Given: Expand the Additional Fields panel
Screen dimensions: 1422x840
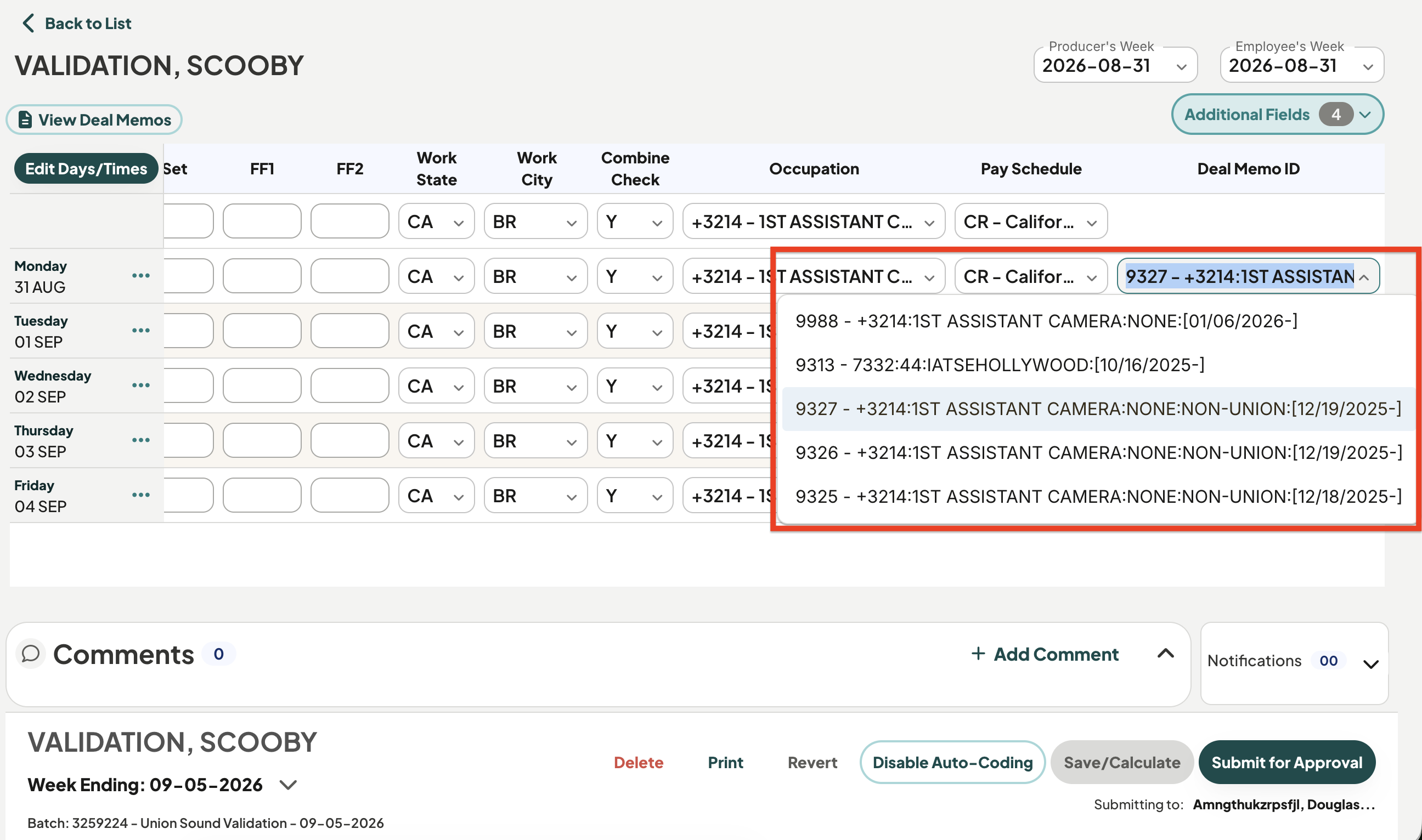Looking at the screenshot, I should tap(1277, 115).
